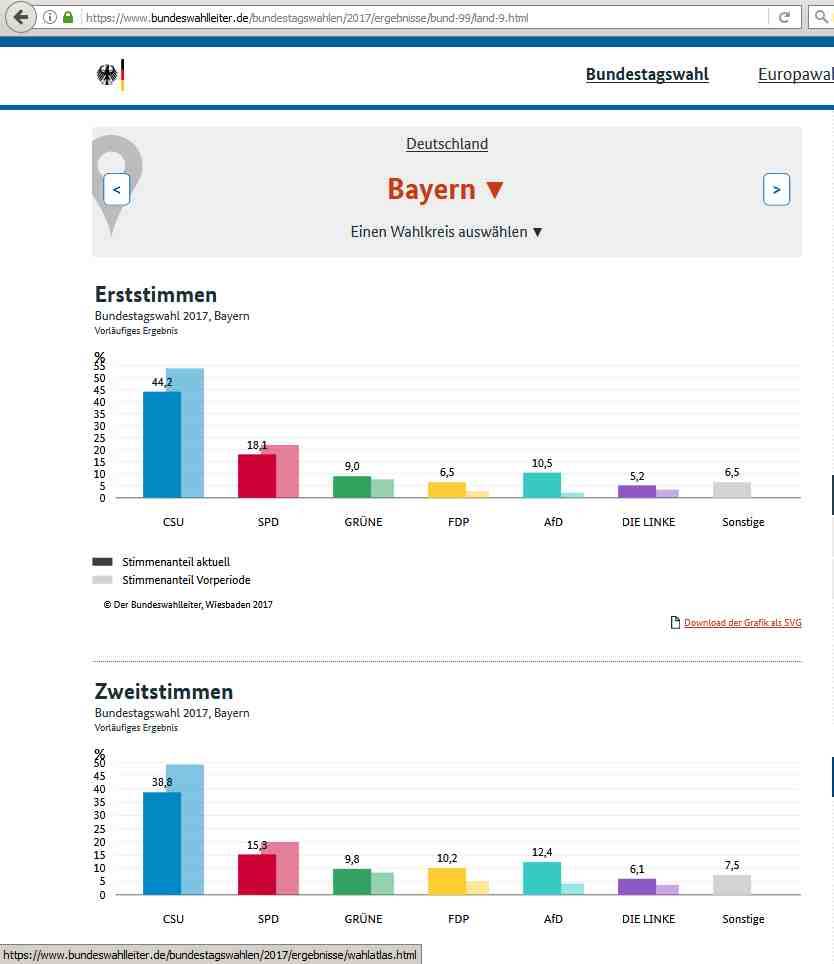Image resolution: width=834 pixels, height=964 pixels.
Task: Go to next state with right arrow button
Action: 776,189
